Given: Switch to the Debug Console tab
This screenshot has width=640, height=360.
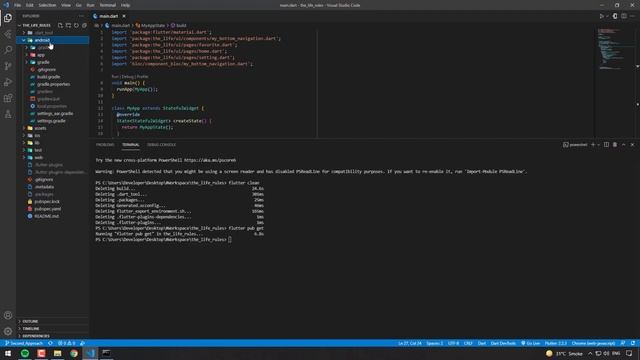Looking at the screenshot, I should click(x=162, y=144).
